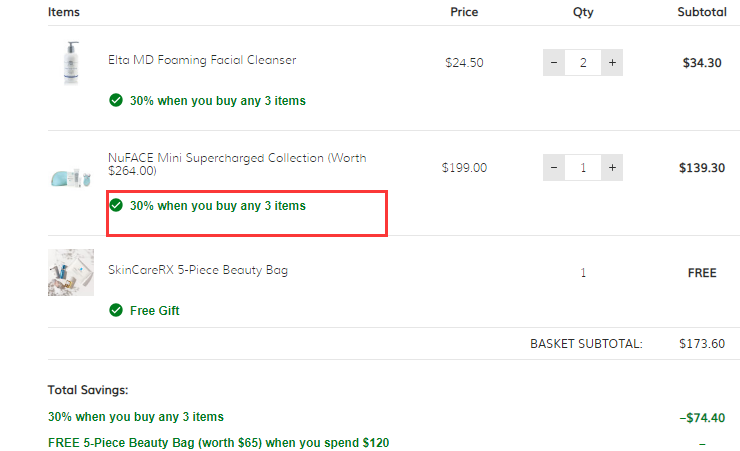This screenshot has height=451, width=740.
Task: Click the 30% offer text under Elta MD
Action: point(218,101)
